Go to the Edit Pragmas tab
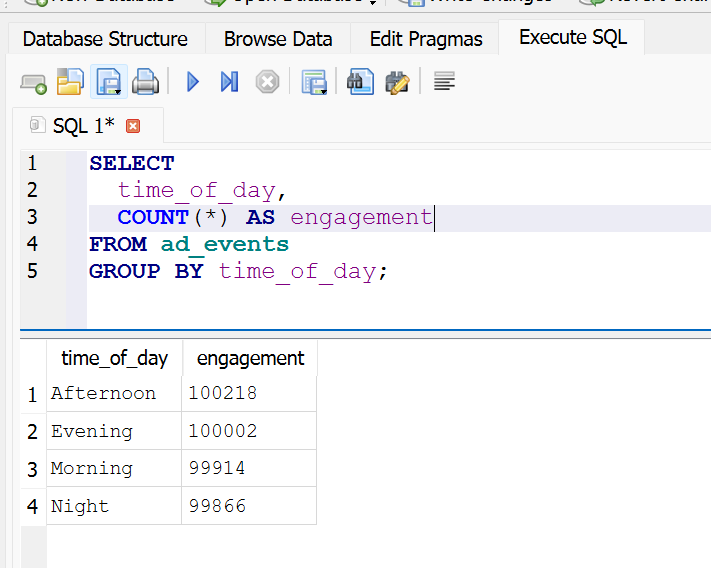Viewport: 711px width, 568px height. click(426, 39)
